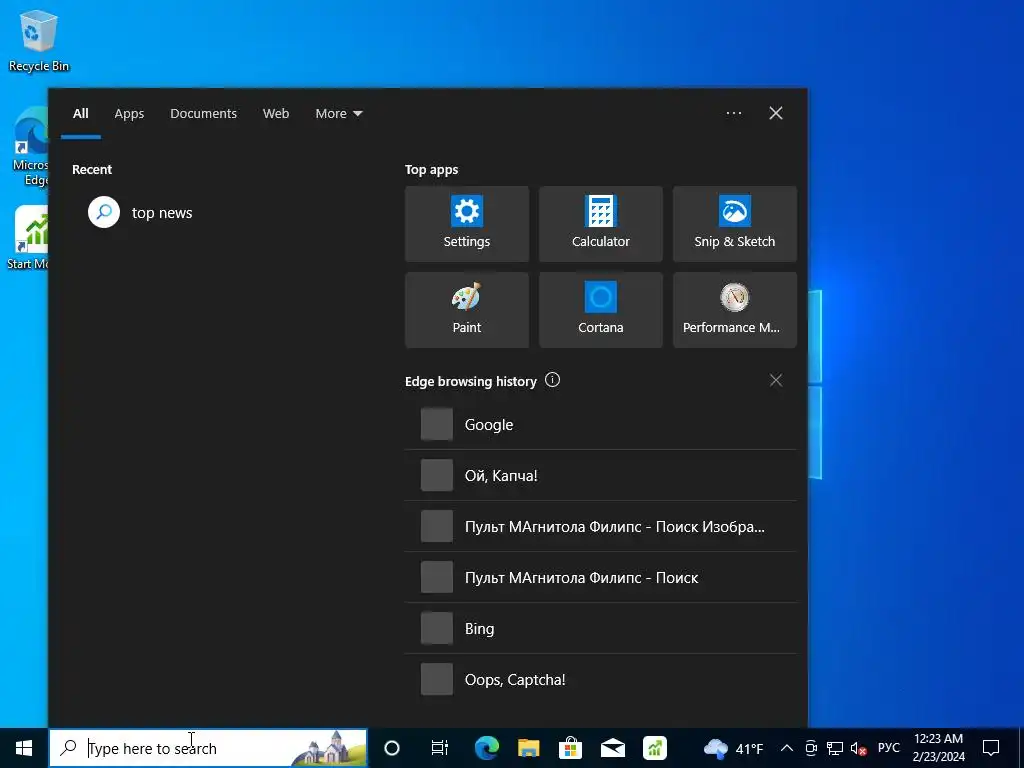Open the Action Center notifications icon
The image size is (1024, 768).
point(991,748)
